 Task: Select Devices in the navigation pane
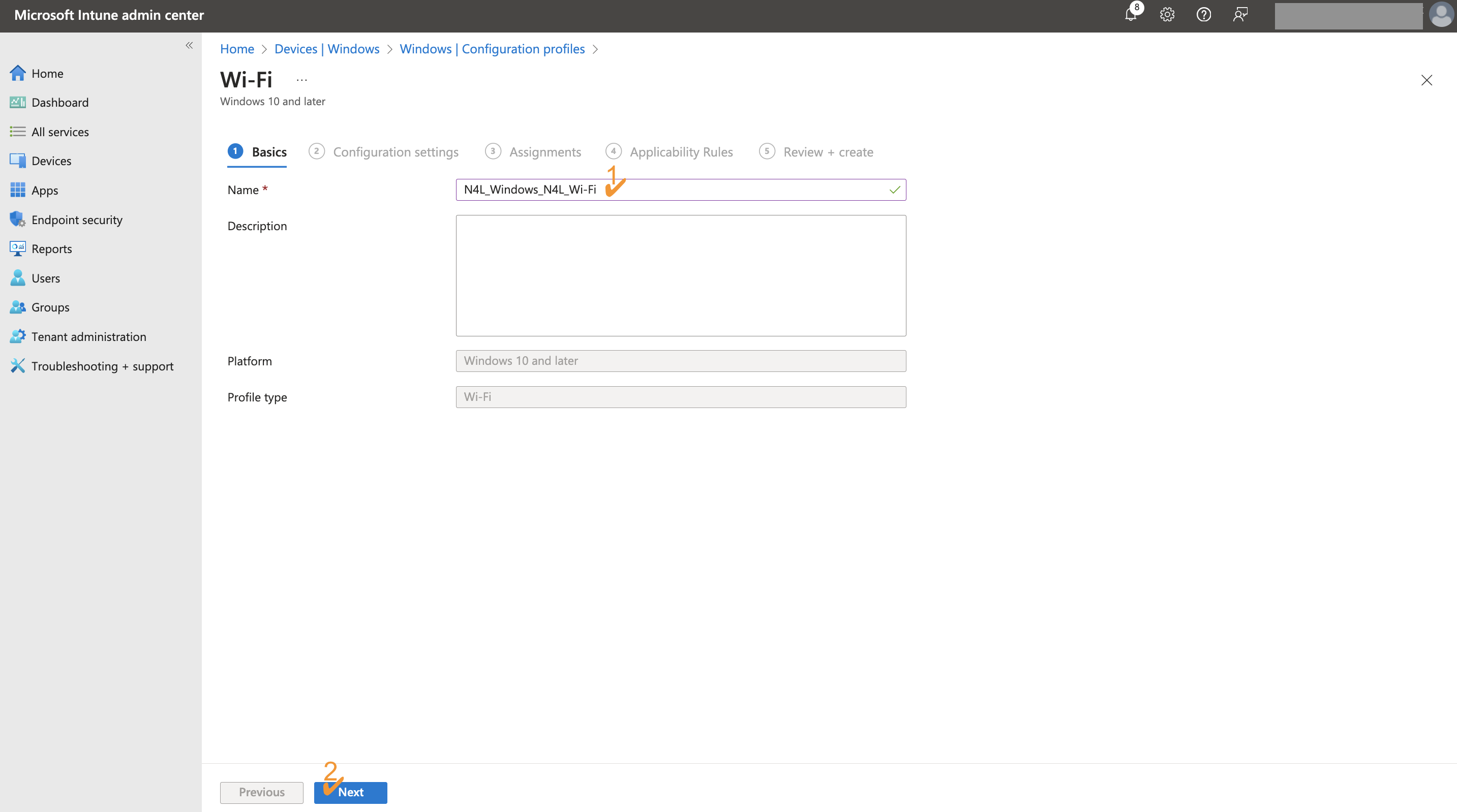(51, 161)
